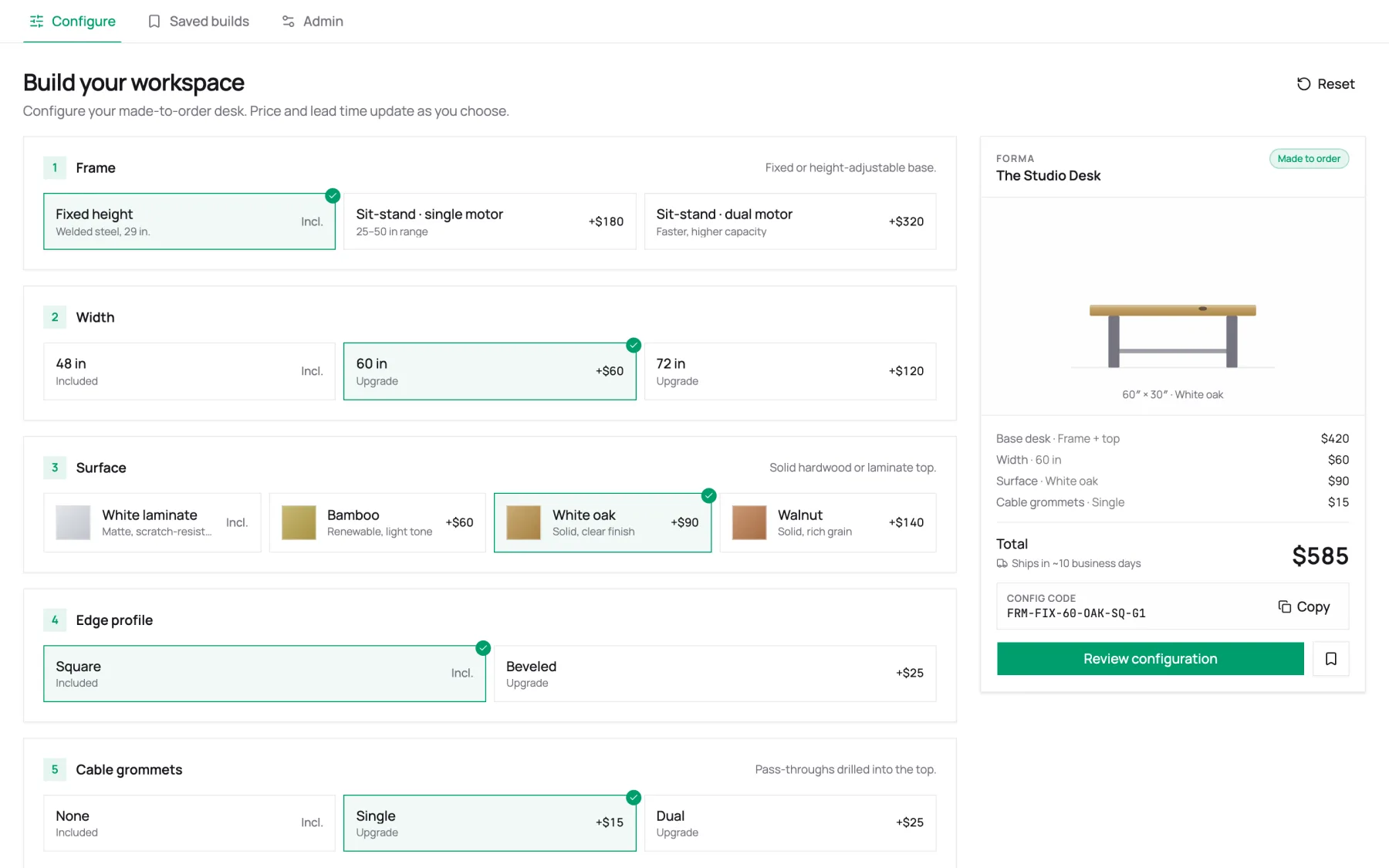Click 'Width · 60 in' price line
1389x868 pixels.
(1172, 460)
